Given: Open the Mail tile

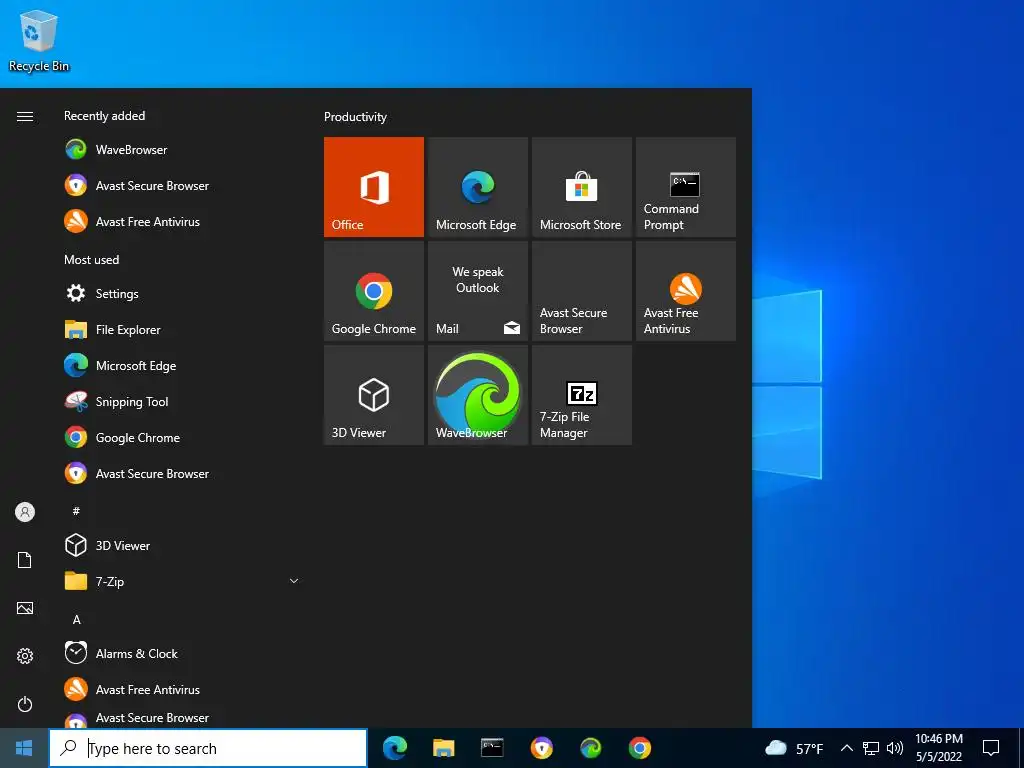Looking at the screenshot, I should pyautogui.click(x=477, y=291).
